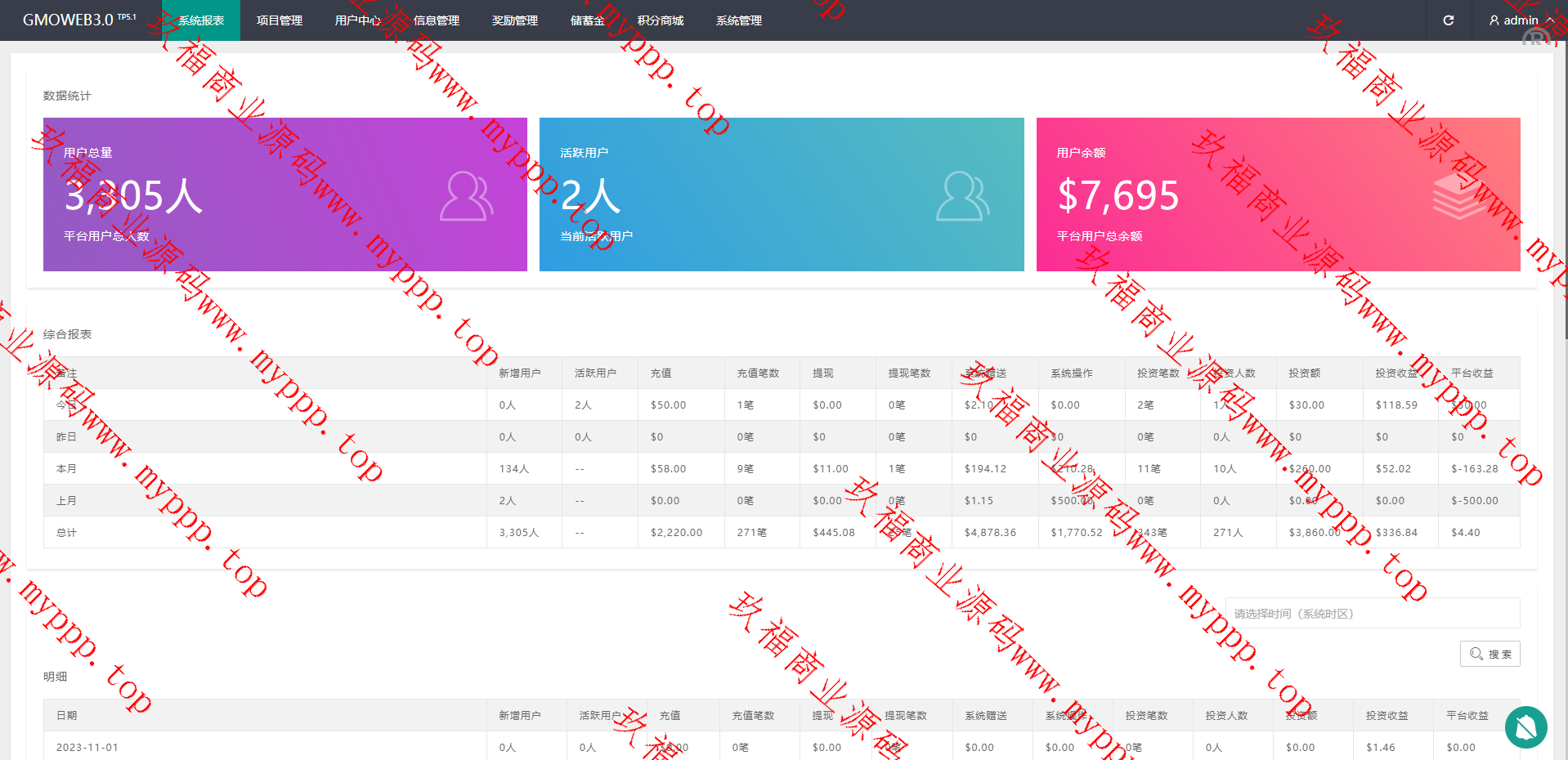Select the 系统报表 tab
Viewport: 1568px width, 760px height.
(201, 20)
